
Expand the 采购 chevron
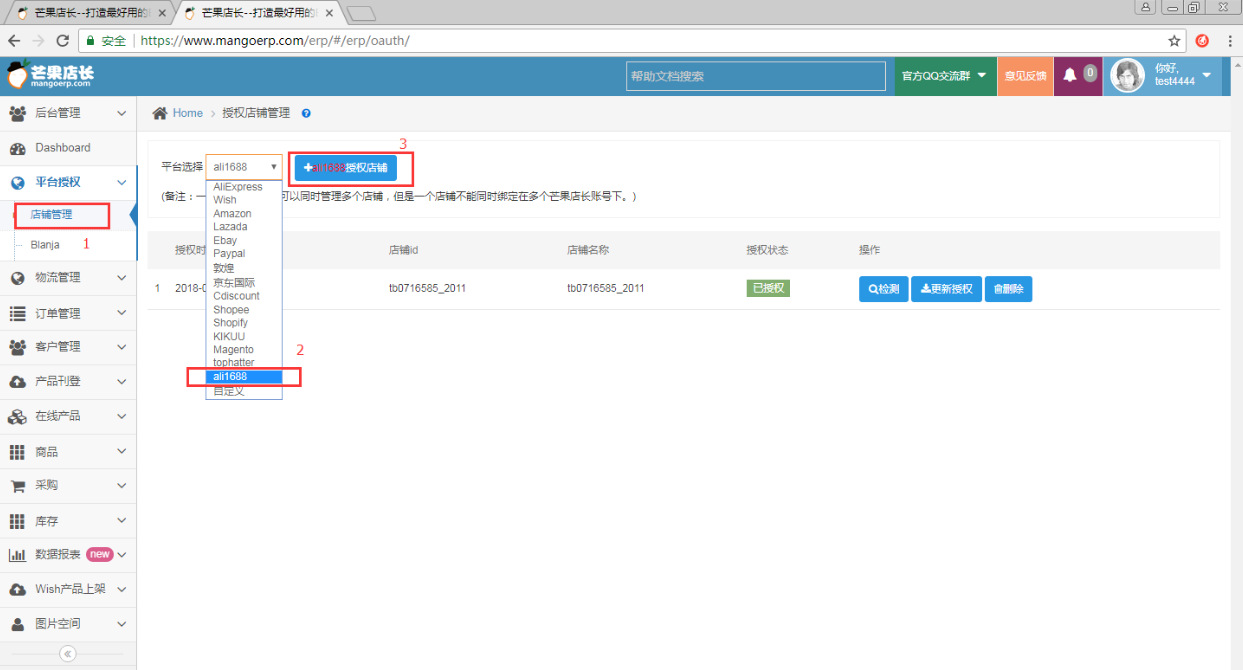click(122, 486)
